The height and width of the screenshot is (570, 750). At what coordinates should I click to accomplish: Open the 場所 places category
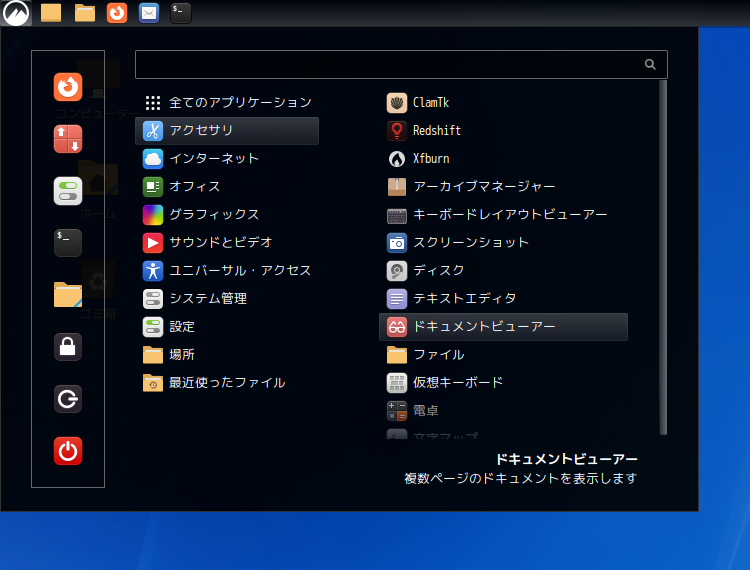point(227,355)
